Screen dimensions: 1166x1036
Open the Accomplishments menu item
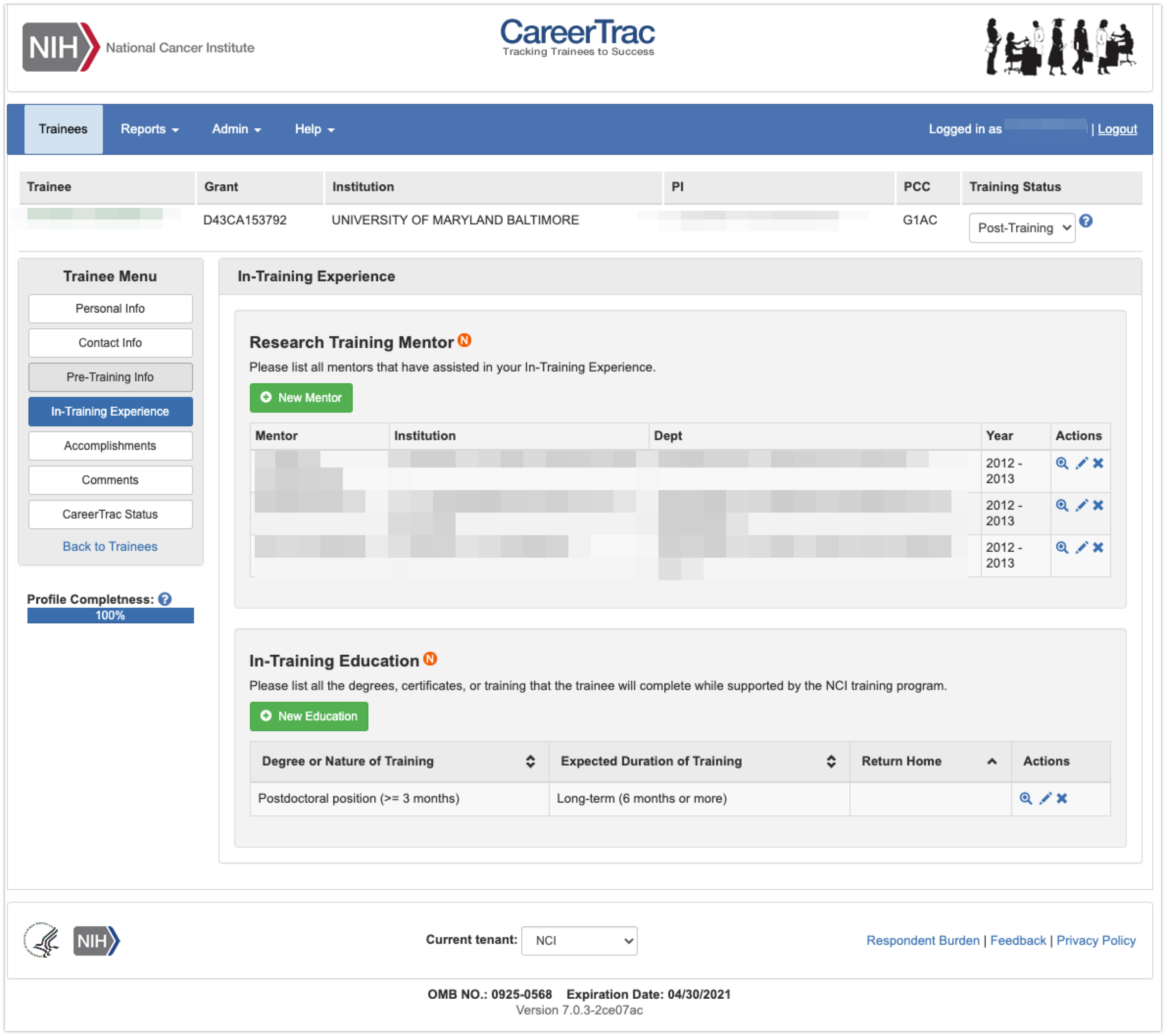point(110,445)
